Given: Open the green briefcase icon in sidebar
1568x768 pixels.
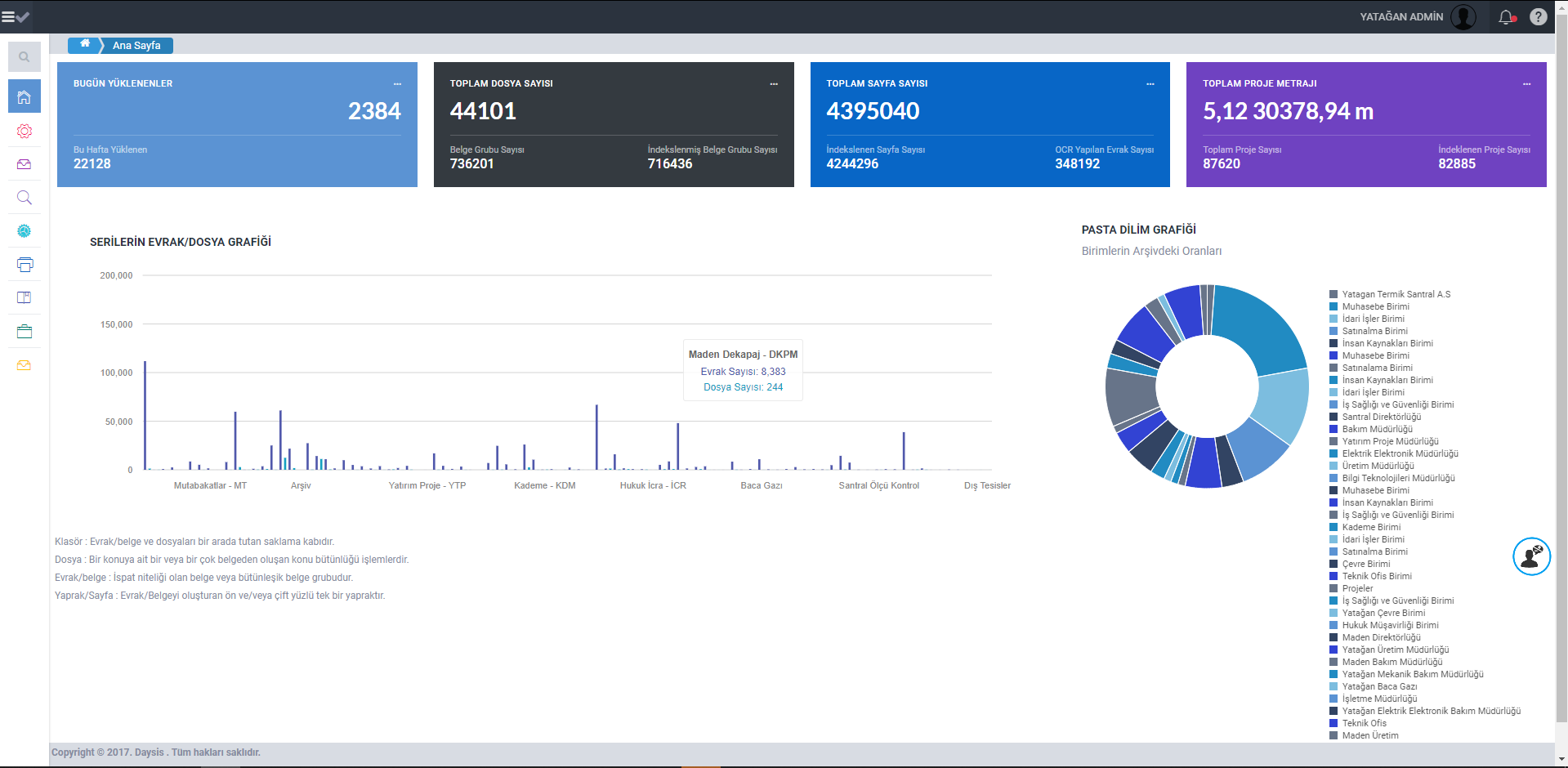Looking at the screenshot, I should pos(25,332).
